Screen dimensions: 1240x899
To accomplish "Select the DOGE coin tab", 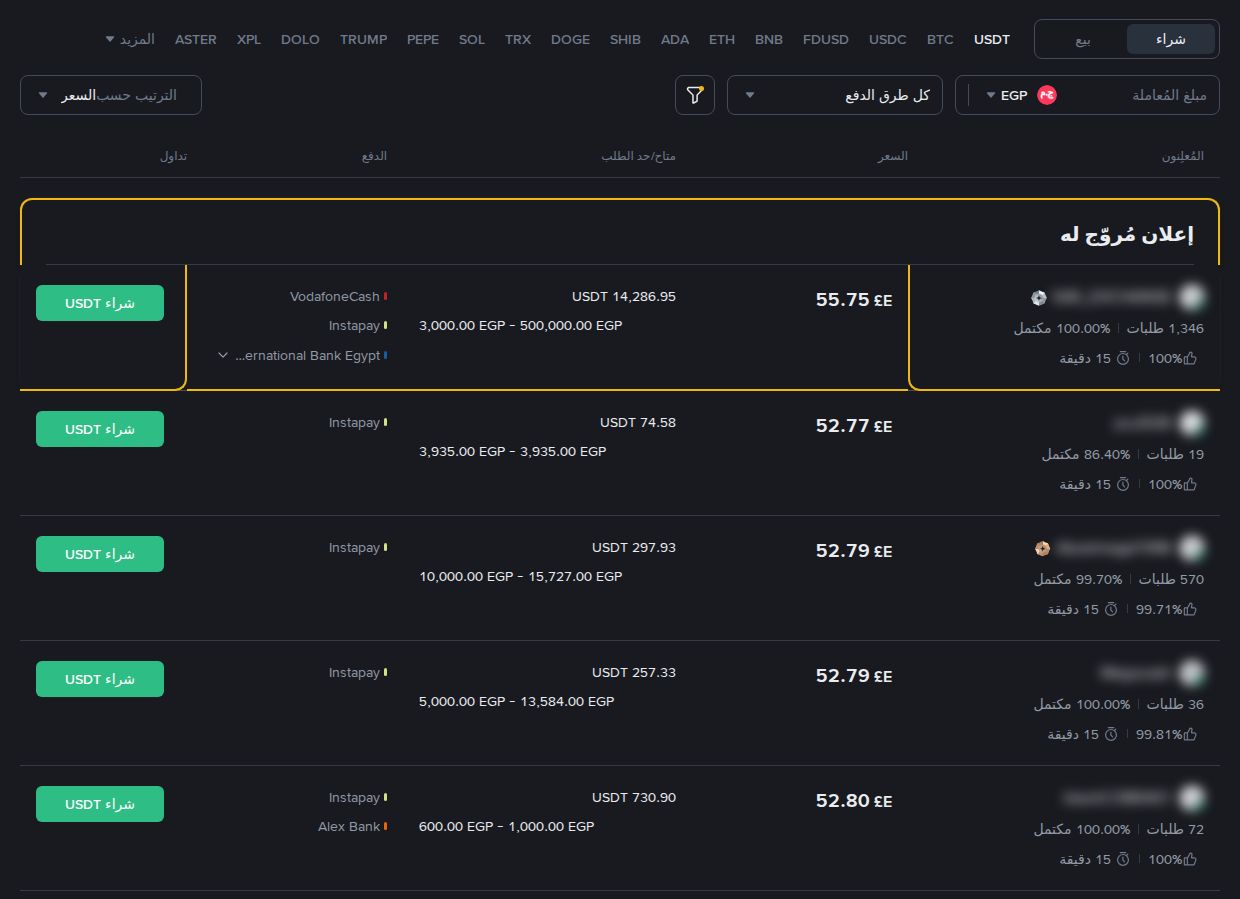I will click(x=570, y=40).
